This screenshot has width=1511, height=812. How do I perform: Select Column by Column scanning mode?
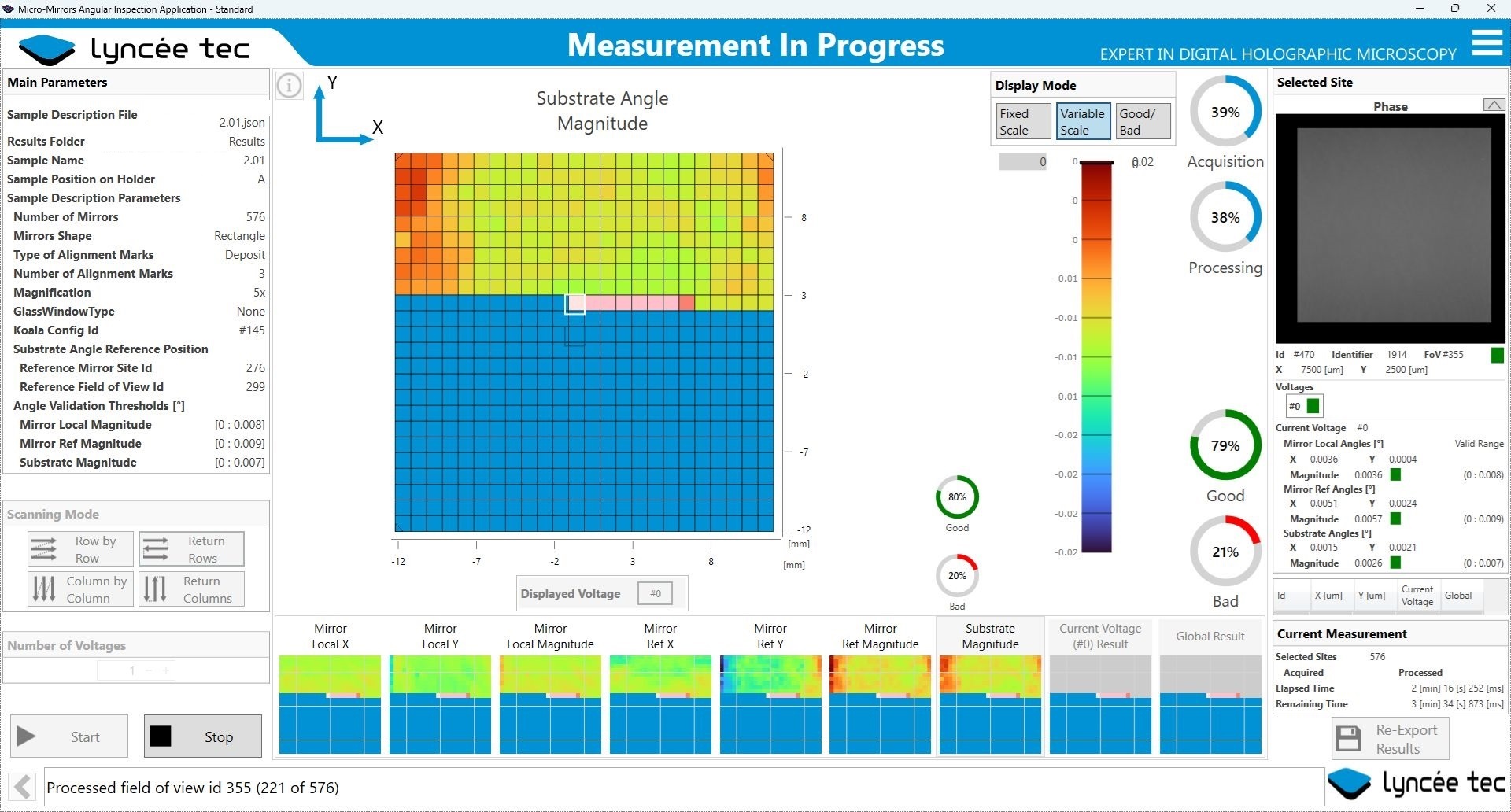80,589
